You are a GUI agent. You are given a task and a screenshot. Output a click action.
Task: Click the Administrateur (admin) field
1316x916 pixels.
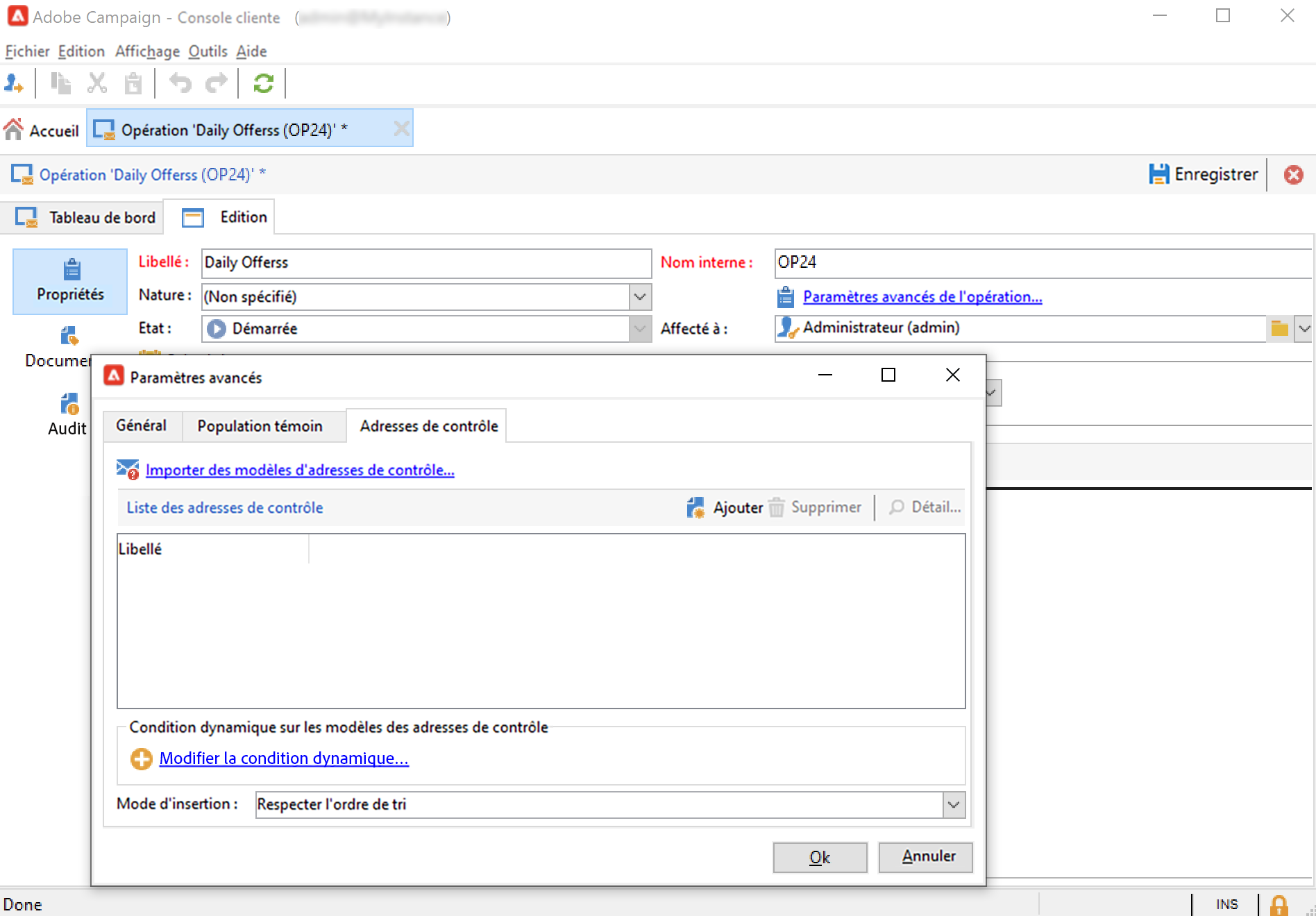1020,328
